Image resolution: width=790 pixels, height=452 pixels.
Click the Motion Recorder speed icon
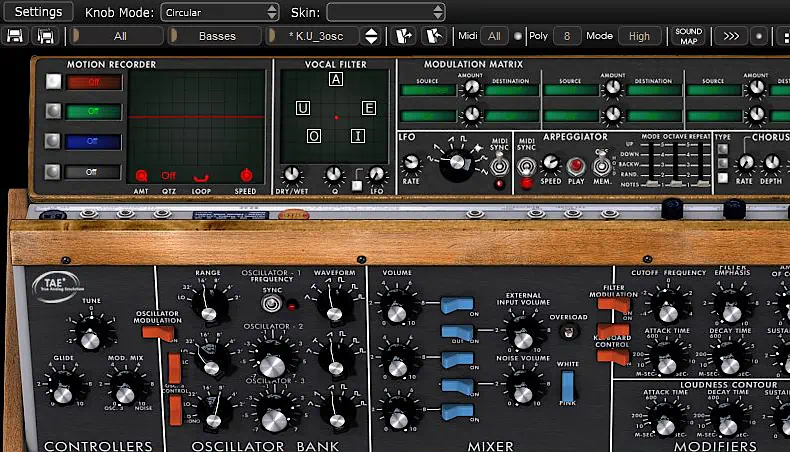point(246,175)
